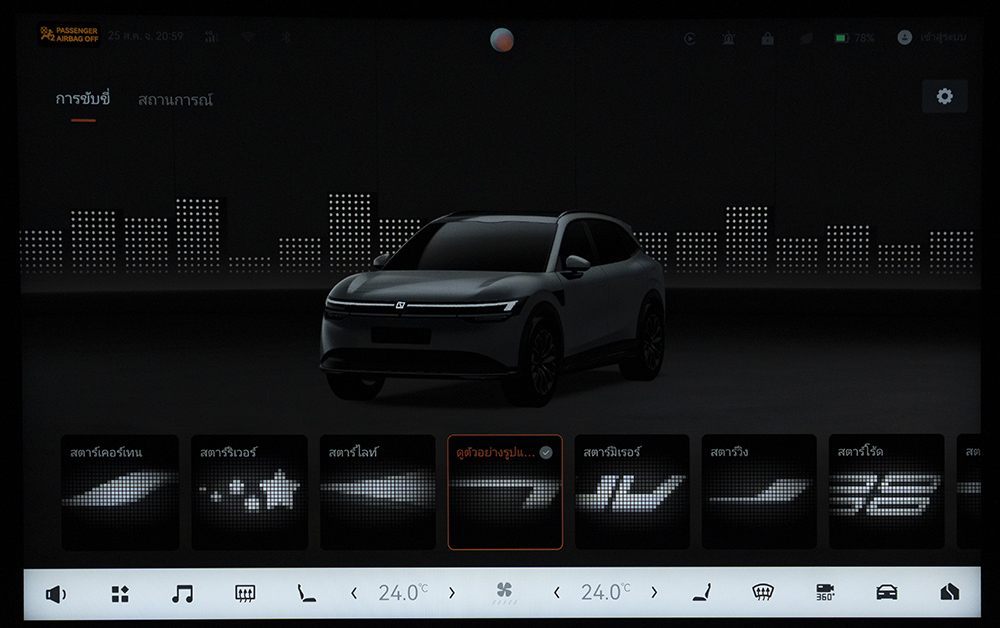This screenshot has width=1000, height=628.
Task: Decrease driver temperature with left chevron
Action: [x=354, y=593]
